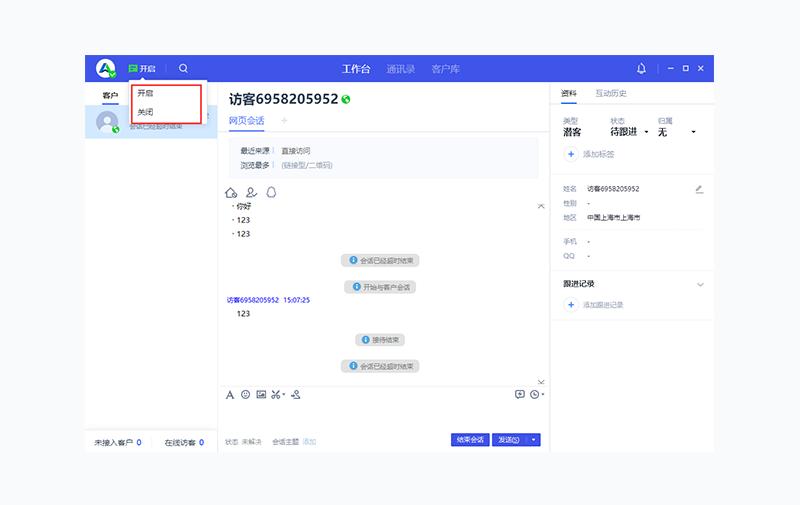
Task: Insert an image using picture icon
Action: (261, 394)
